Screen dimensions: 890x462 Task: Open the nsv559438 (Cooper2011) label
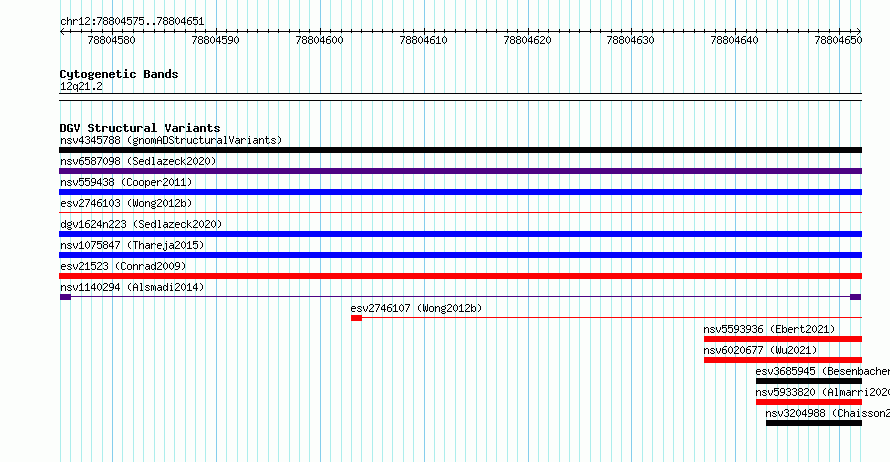tap(126, 182)
